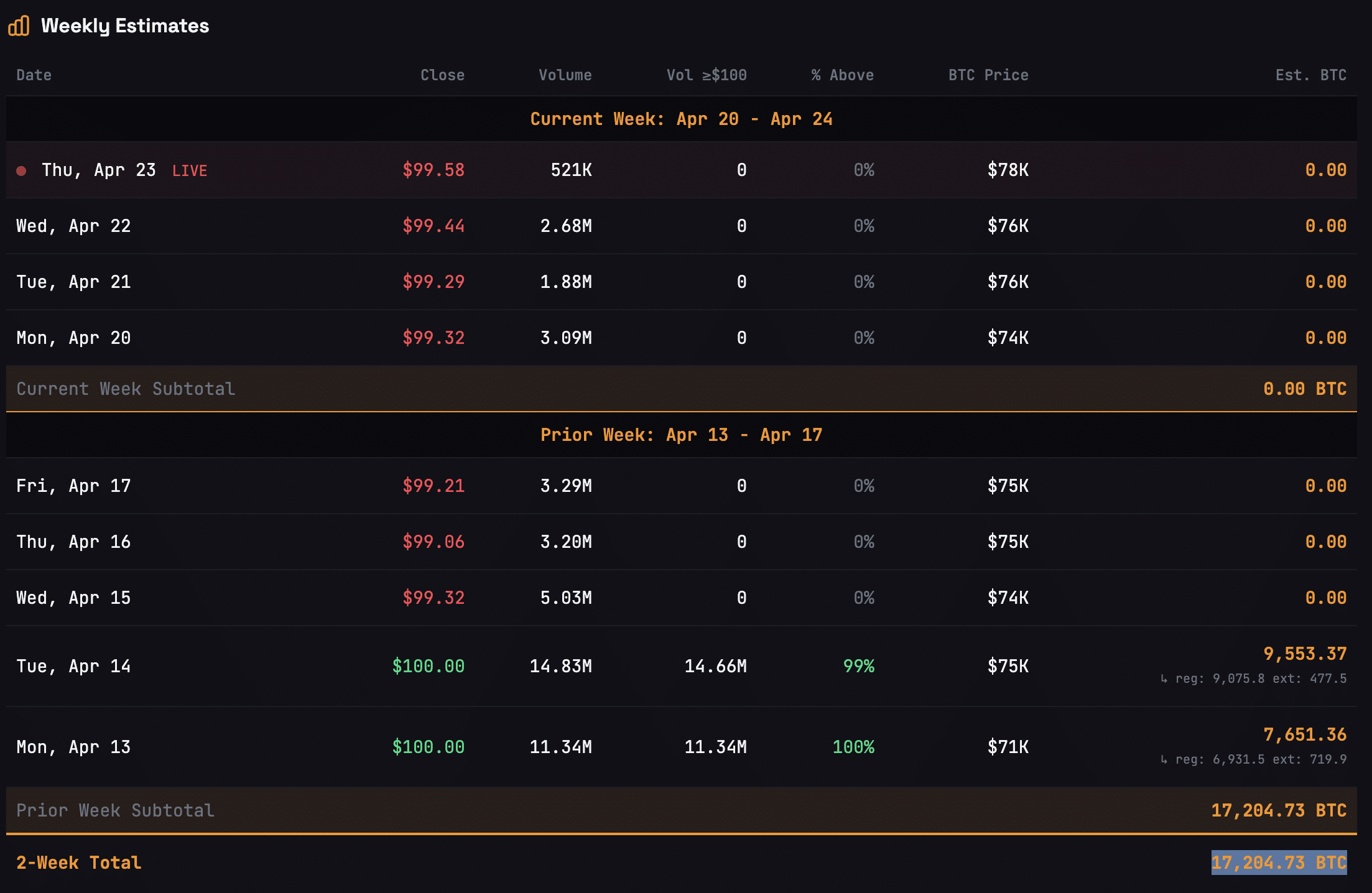Click the Vol ≥$100 column header
1372x893 pixels.
(707, 75)
